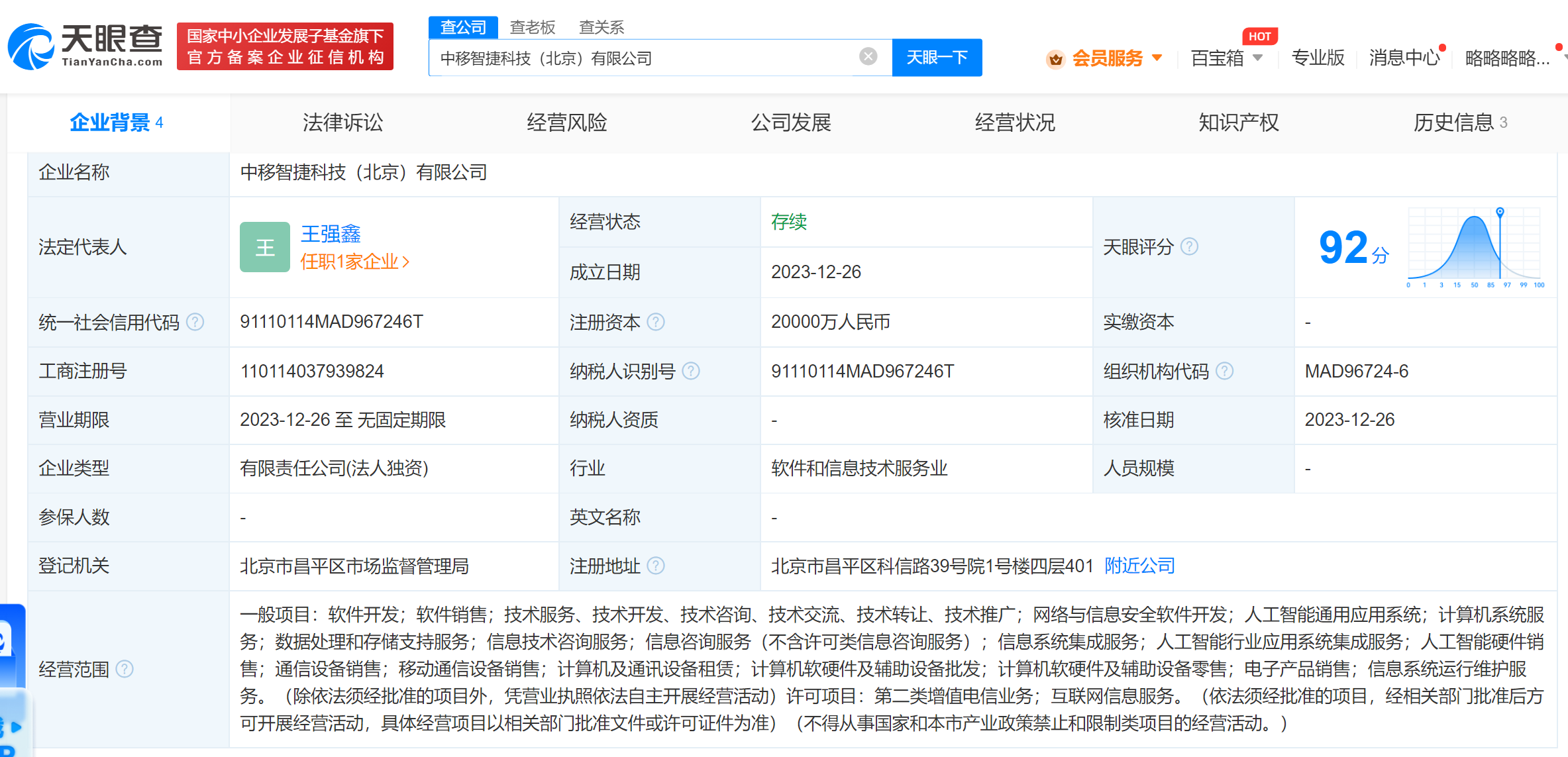This screenshot has height=757, width=1568.
Task: Expand the 百宝箱 dropdown menu
Action: pos(1258,58)
